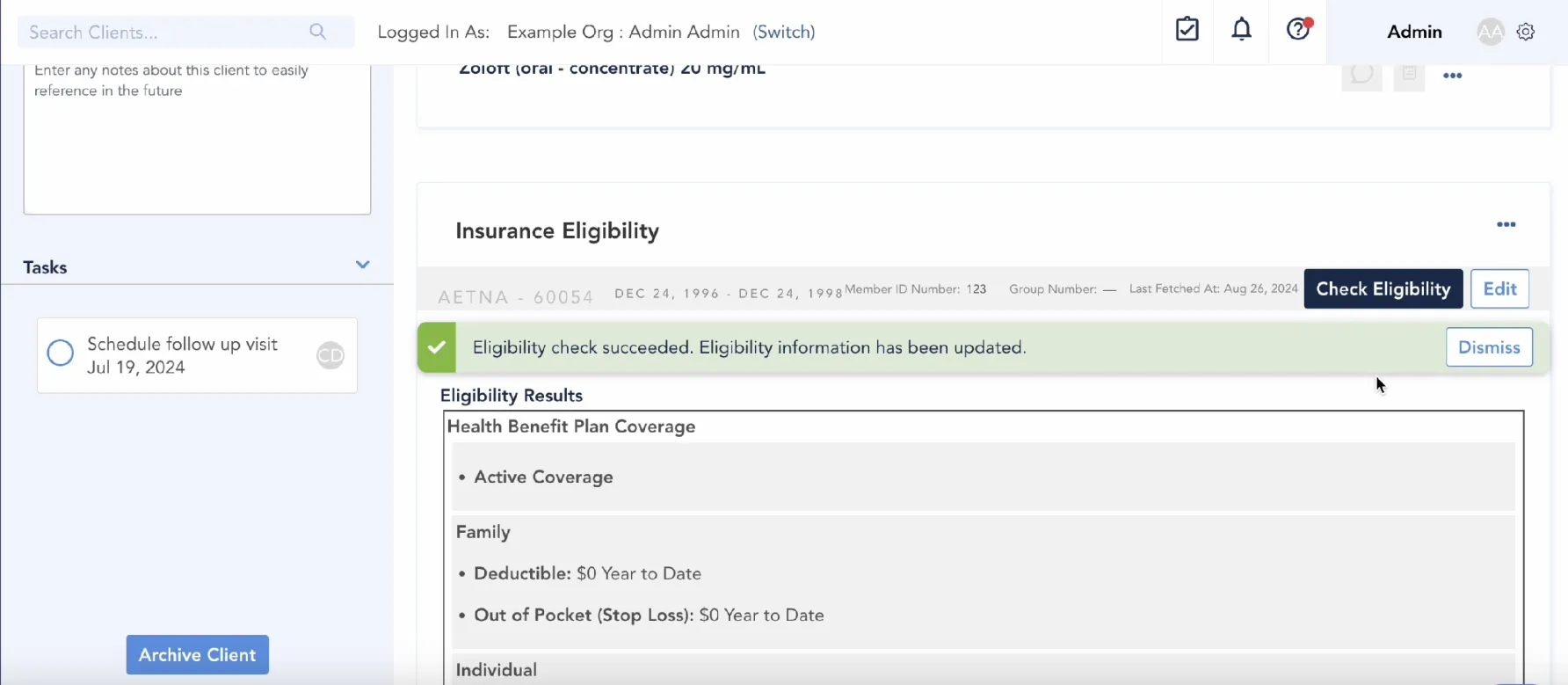This screenshot has height=685, width=1568.
Task: Open the Schedule follow up visit task
Action: click(197, 355)
